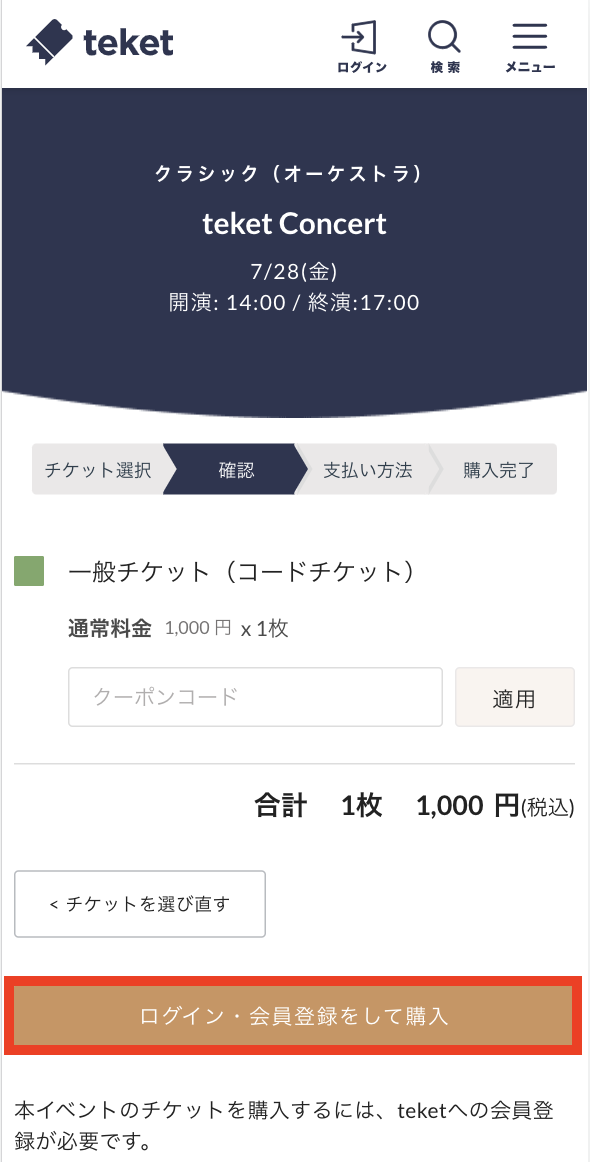Click the green ticket color square
Image resolution: width=590 pixels, height=1162 pixels.
(29, 571)
